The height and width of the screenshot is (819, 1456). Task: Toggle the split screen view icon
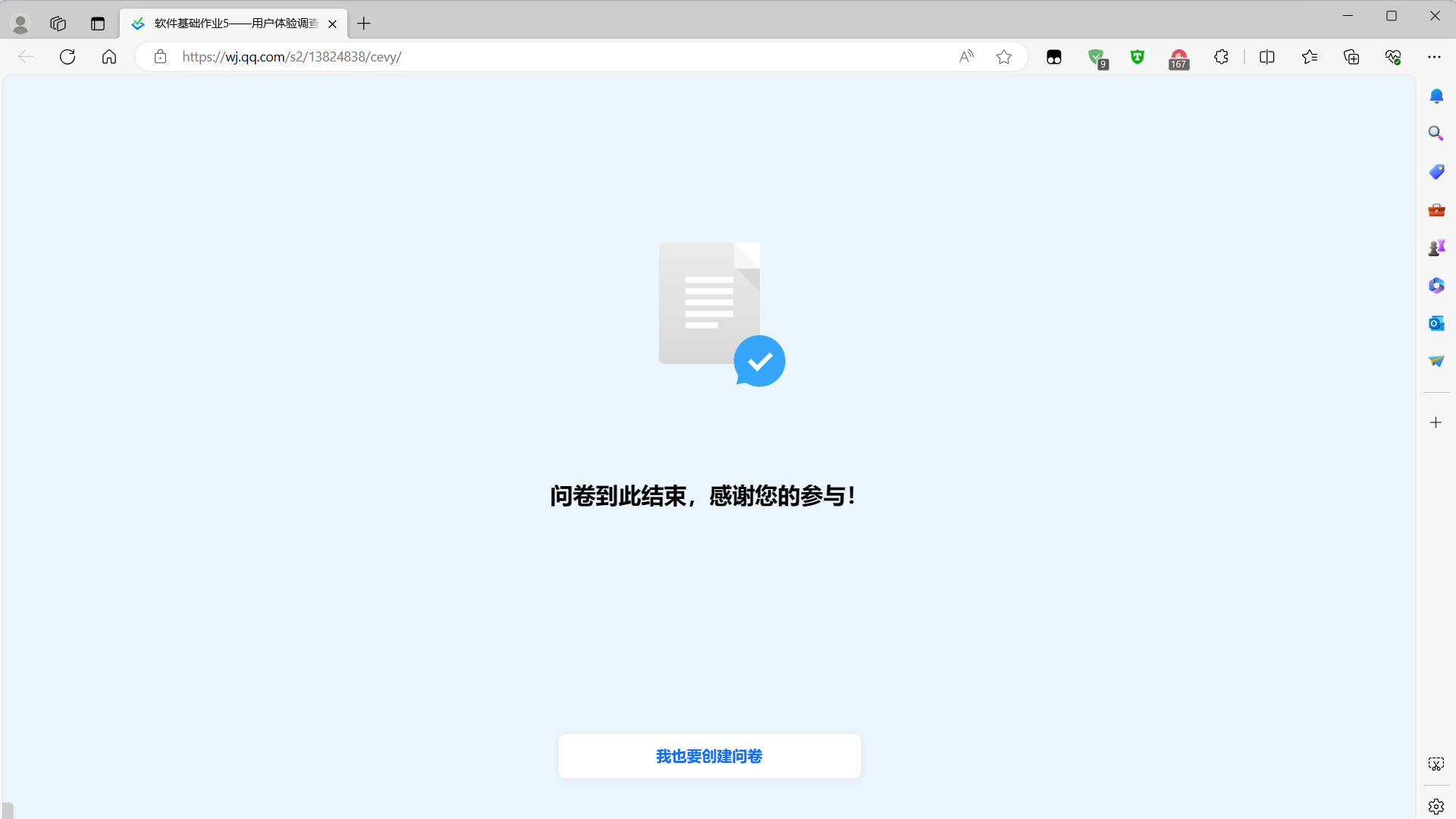click(x=1266, y=57)
